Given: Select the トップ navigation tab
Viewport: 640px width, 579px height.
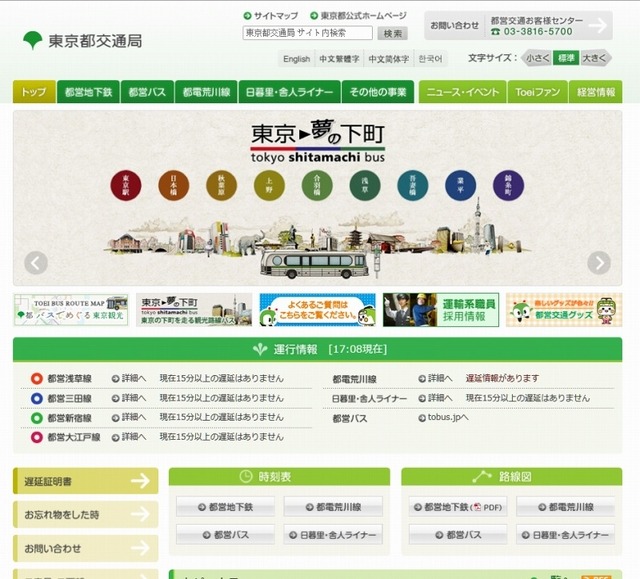Looking at the screenshot, I should (34, 92).
